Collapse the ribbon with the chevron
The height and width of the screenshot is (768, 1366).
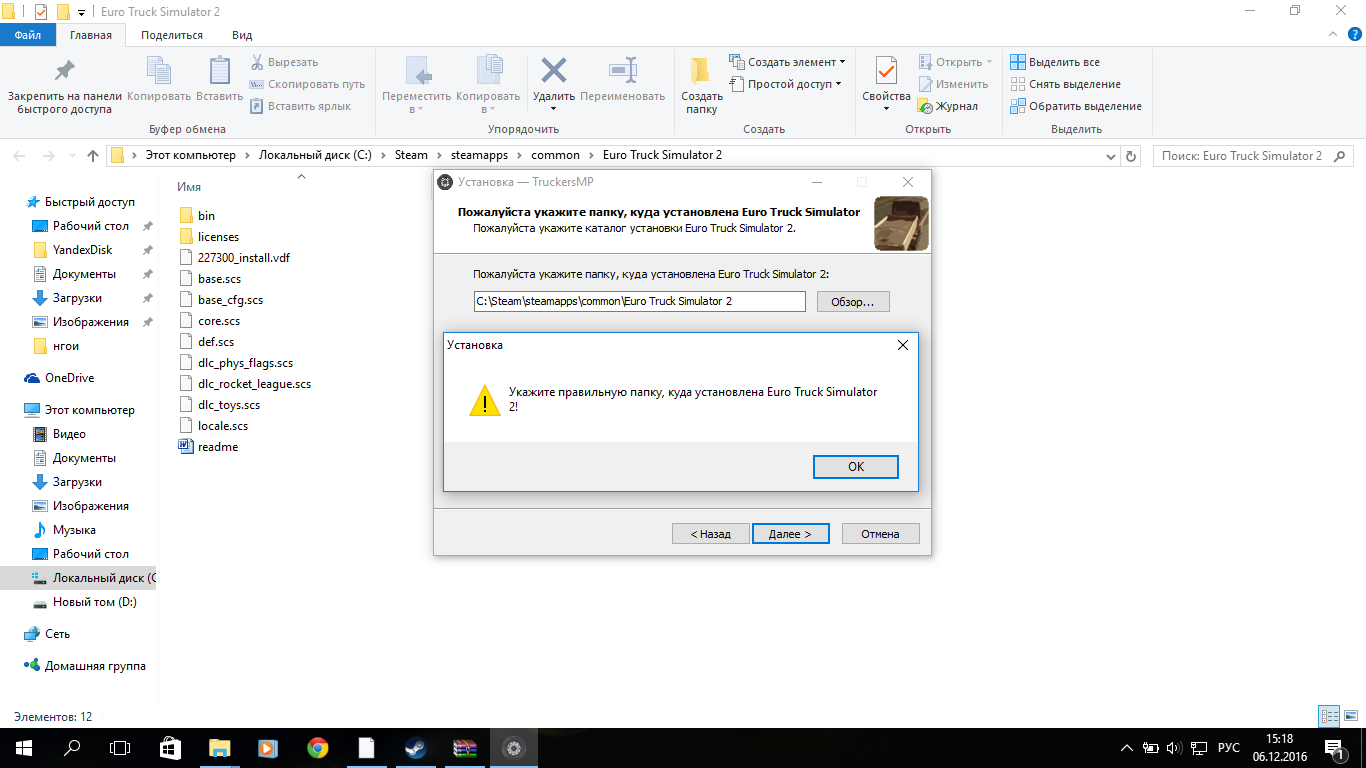1332,35
